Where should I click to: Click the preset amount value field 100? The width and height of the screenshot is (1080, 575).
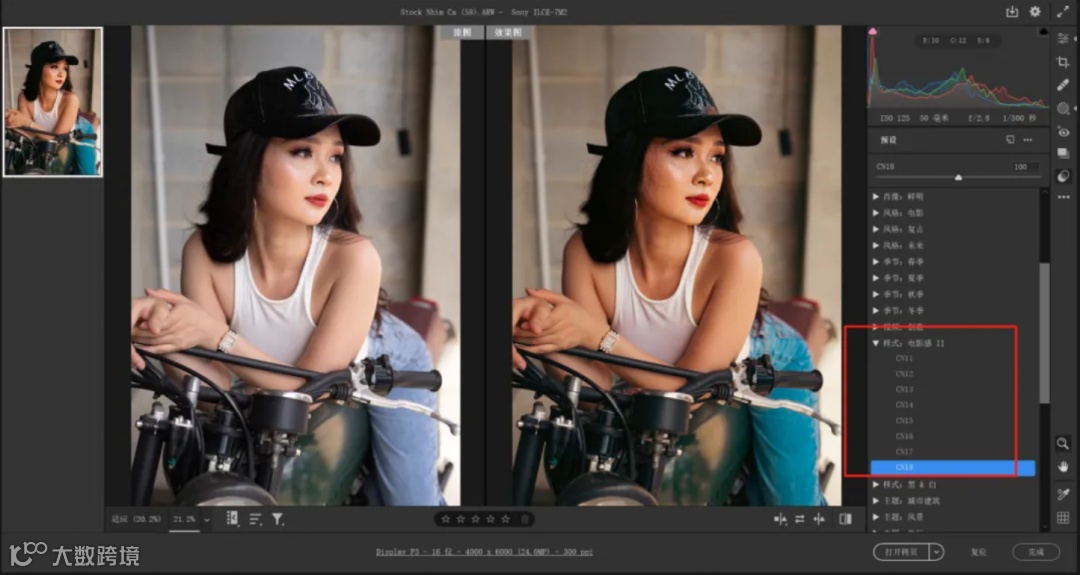point(1025,167)
